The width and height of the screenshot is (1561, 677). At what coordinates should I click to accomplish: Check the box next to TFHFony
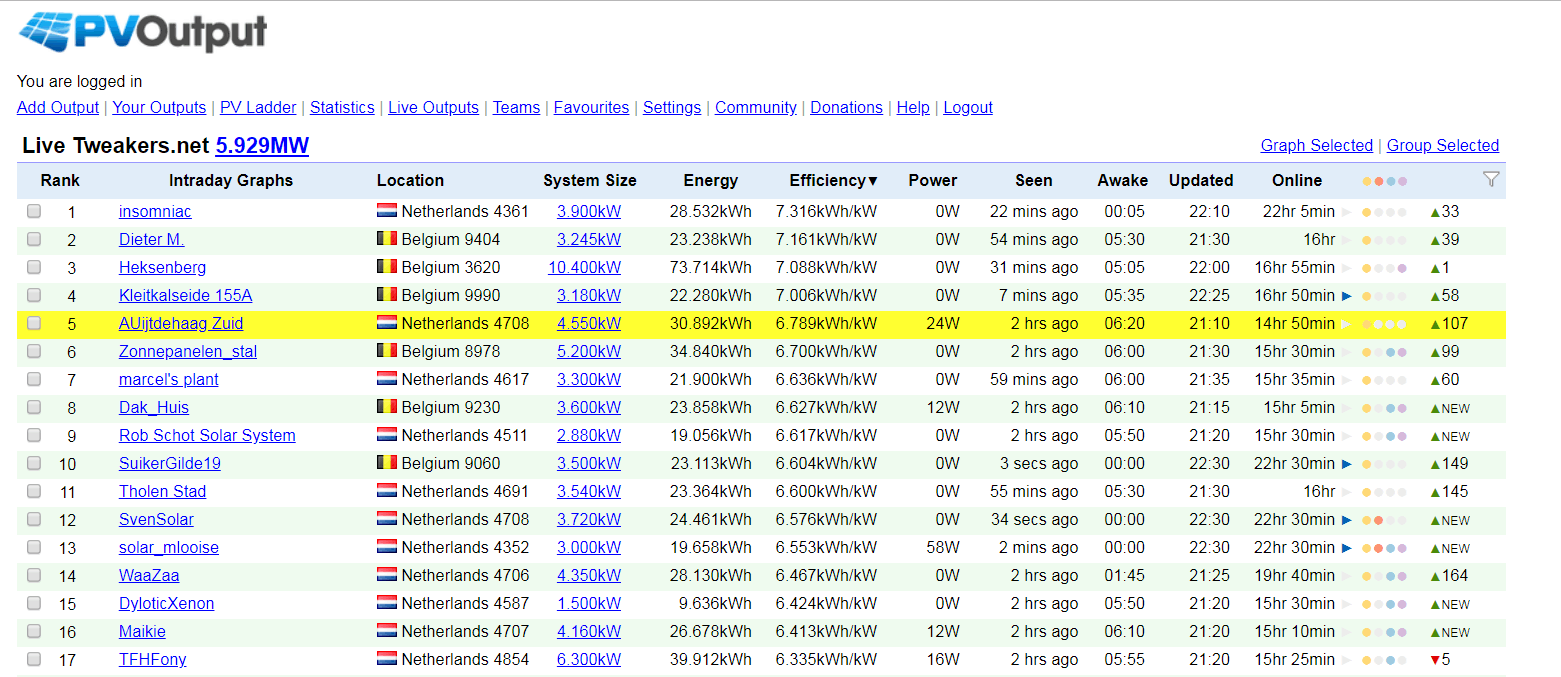point(35,660)
